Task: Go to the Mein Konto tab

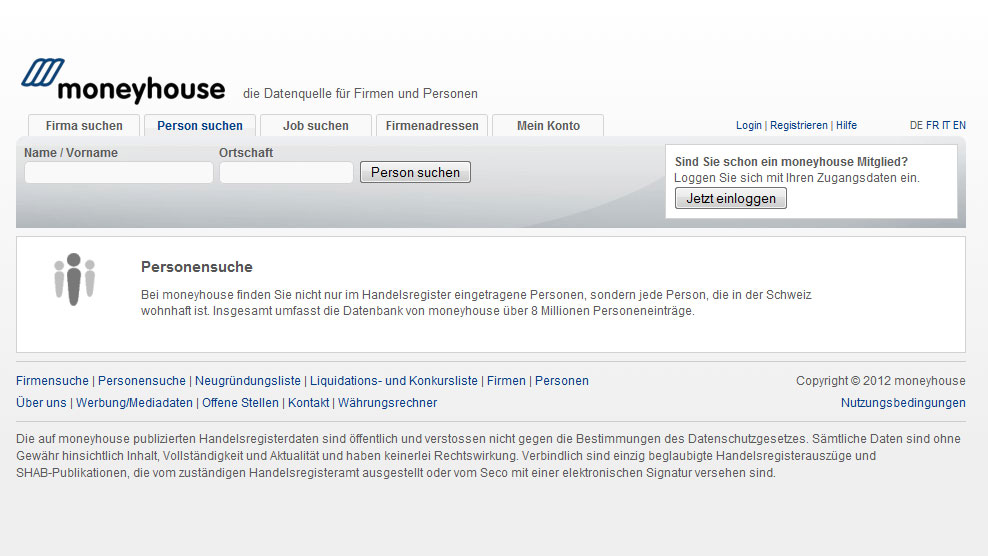Action: 548,125
